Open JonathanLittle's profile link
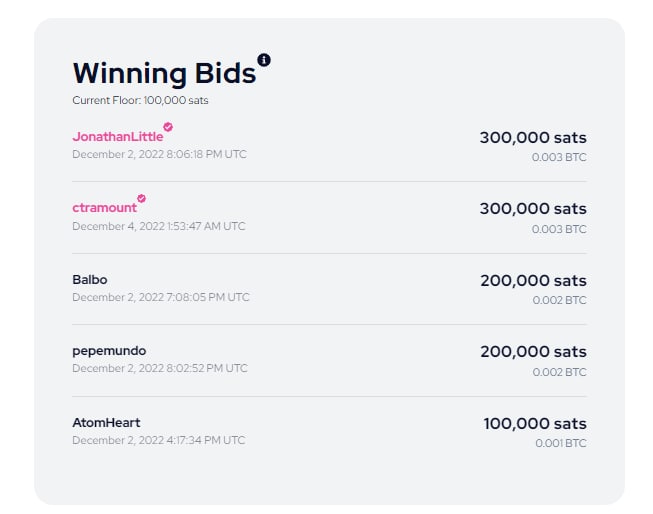 pos(118,137)
